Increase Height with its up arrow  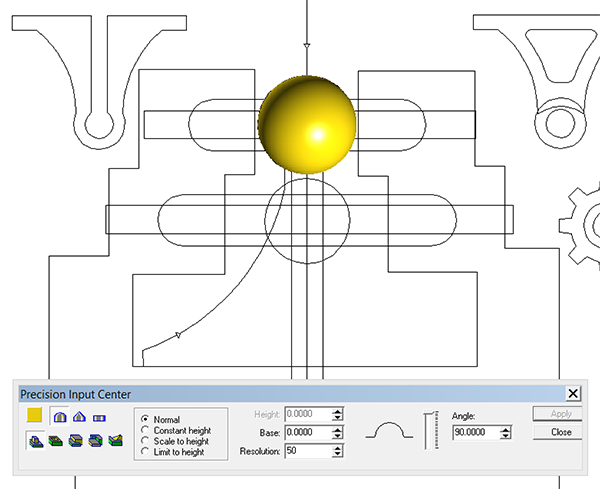(337, 411)
